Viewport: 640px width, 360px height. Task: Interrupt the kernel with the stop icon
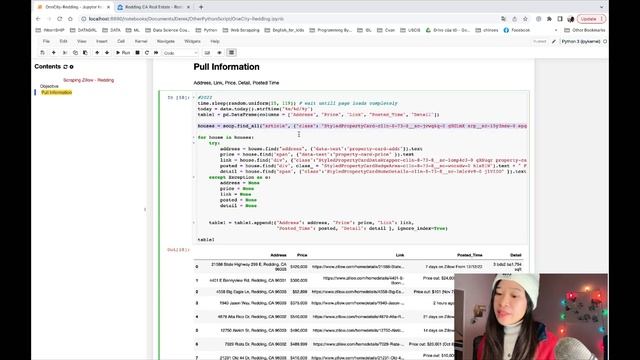pos(138,53)
